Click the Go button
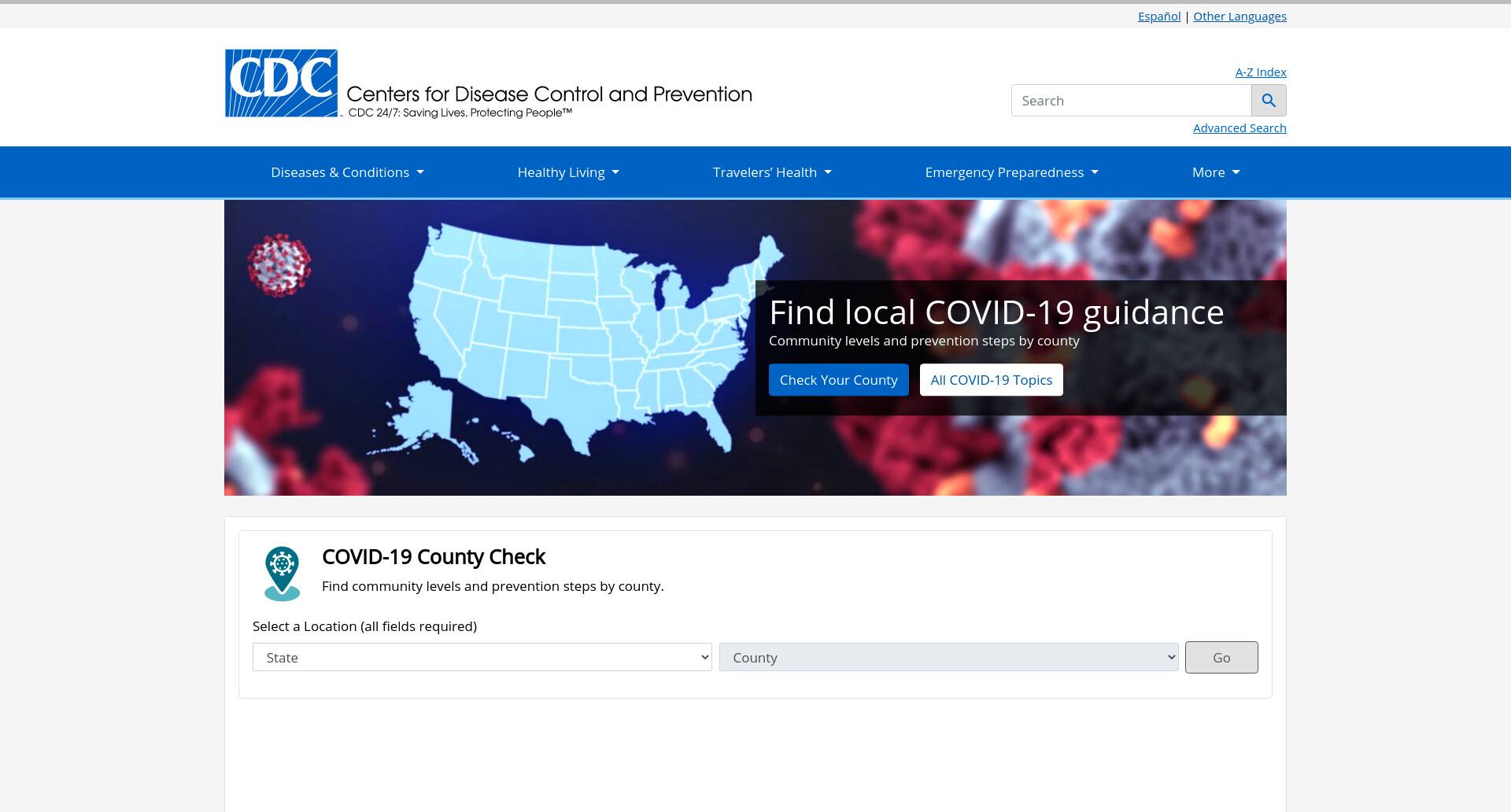 click(1221, 658)
